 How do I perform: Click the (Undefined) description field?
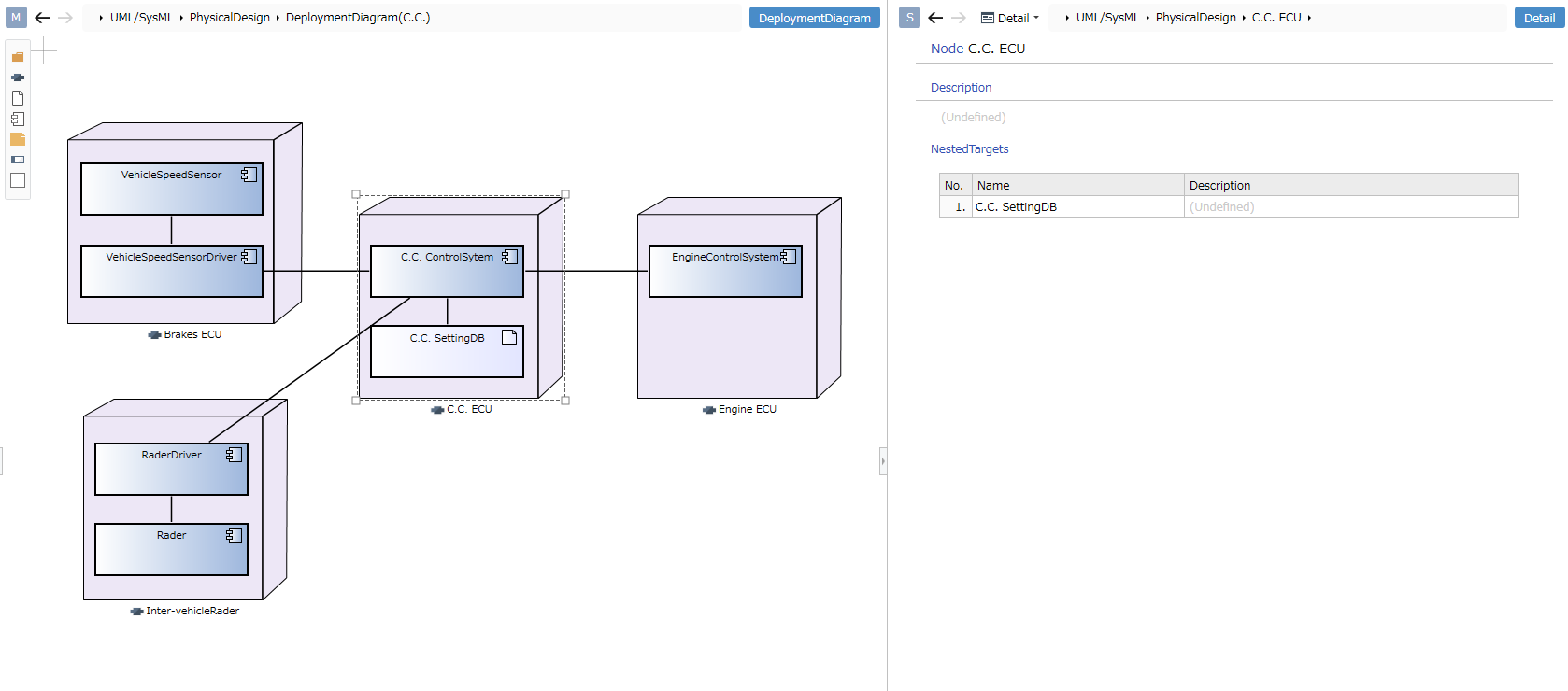pos(974,118)
